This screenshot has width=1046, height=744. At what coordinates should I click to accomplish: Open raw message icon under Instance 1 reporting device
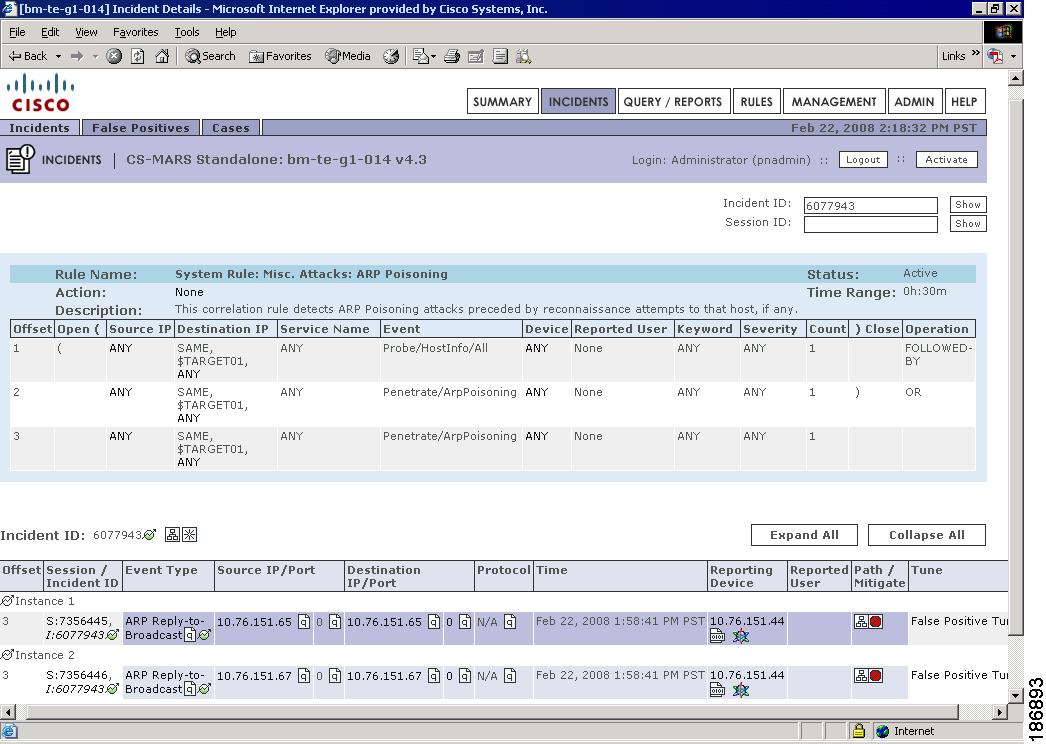(x=717, y=636)
